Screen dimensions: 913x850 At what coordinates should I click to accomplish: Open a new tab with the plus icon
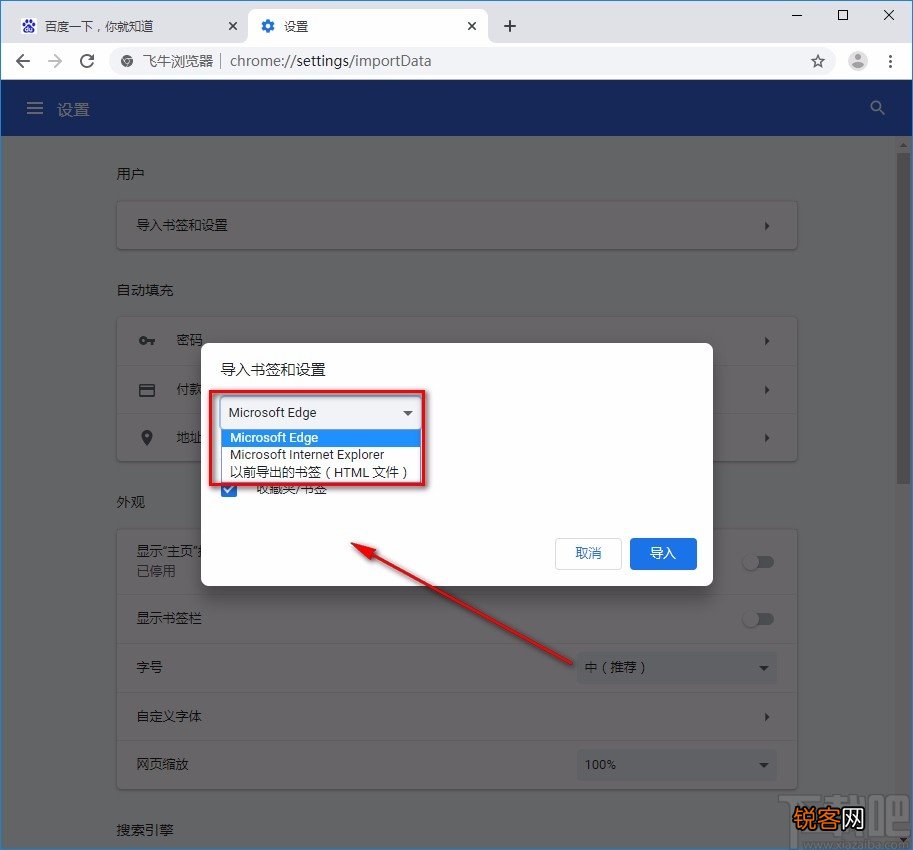(x=509, y=26)
